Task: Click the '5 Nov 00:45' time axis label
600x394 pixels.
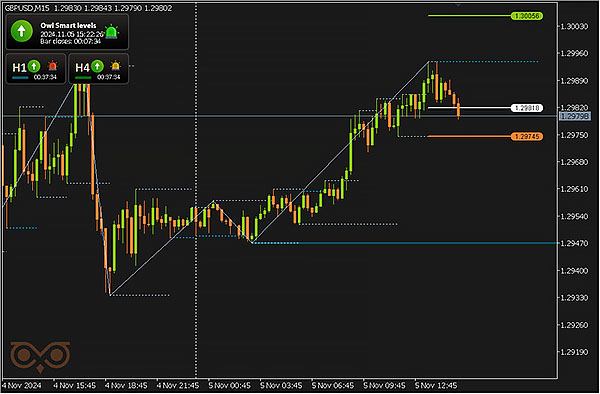Action: (x=229, y=385)
